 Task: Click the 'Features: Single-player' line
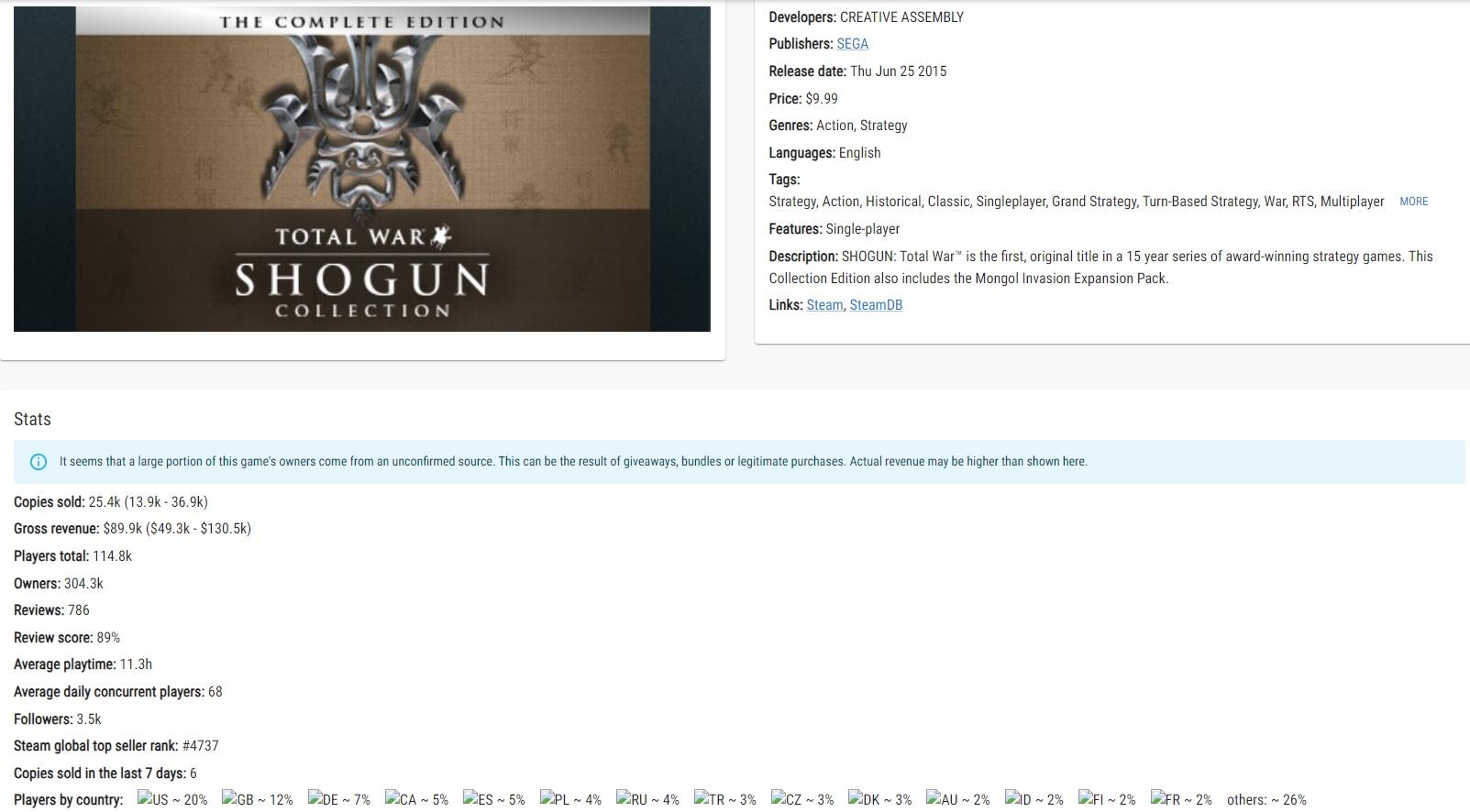pyautogui.click(x=834, y=229)
